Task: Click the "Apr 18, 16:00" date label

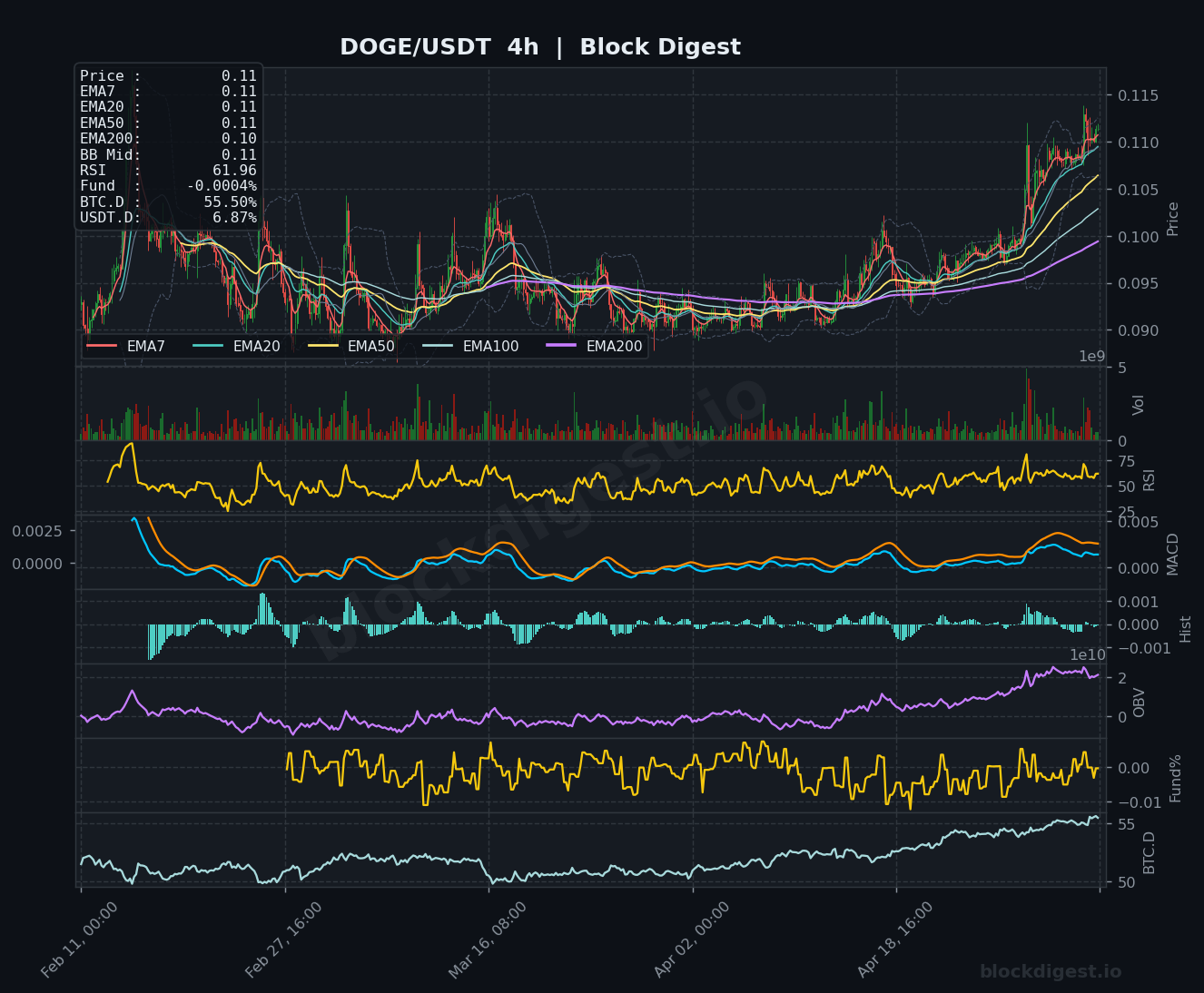Action: coord(895,939)
